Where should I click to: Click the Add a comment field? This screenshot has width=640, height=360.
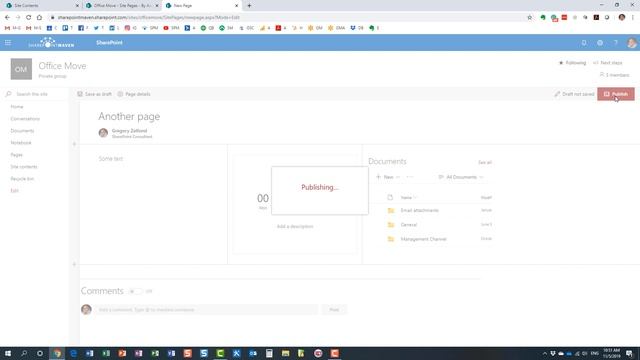207,310
